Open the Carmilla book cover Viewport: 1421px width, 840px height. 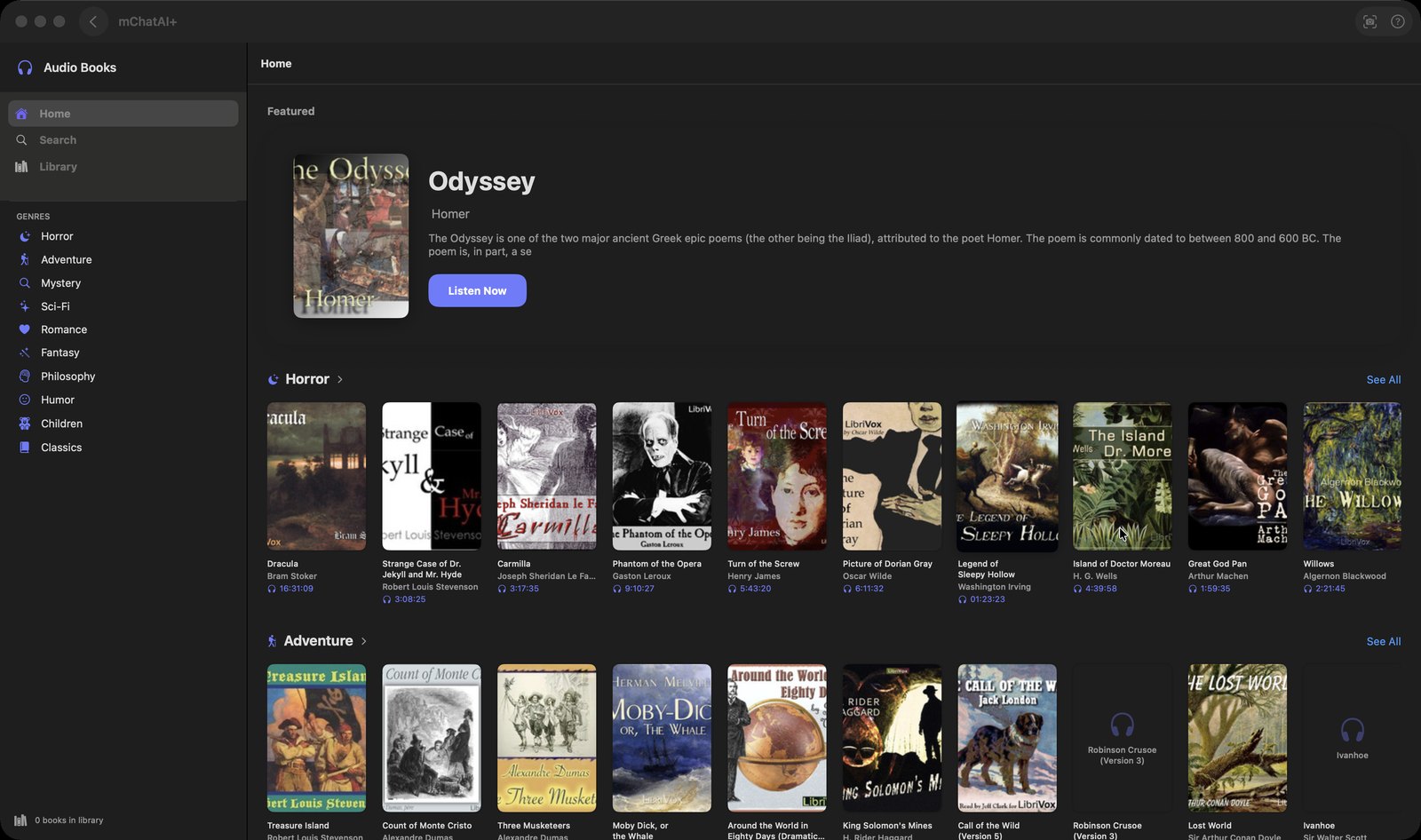(546, 476)
